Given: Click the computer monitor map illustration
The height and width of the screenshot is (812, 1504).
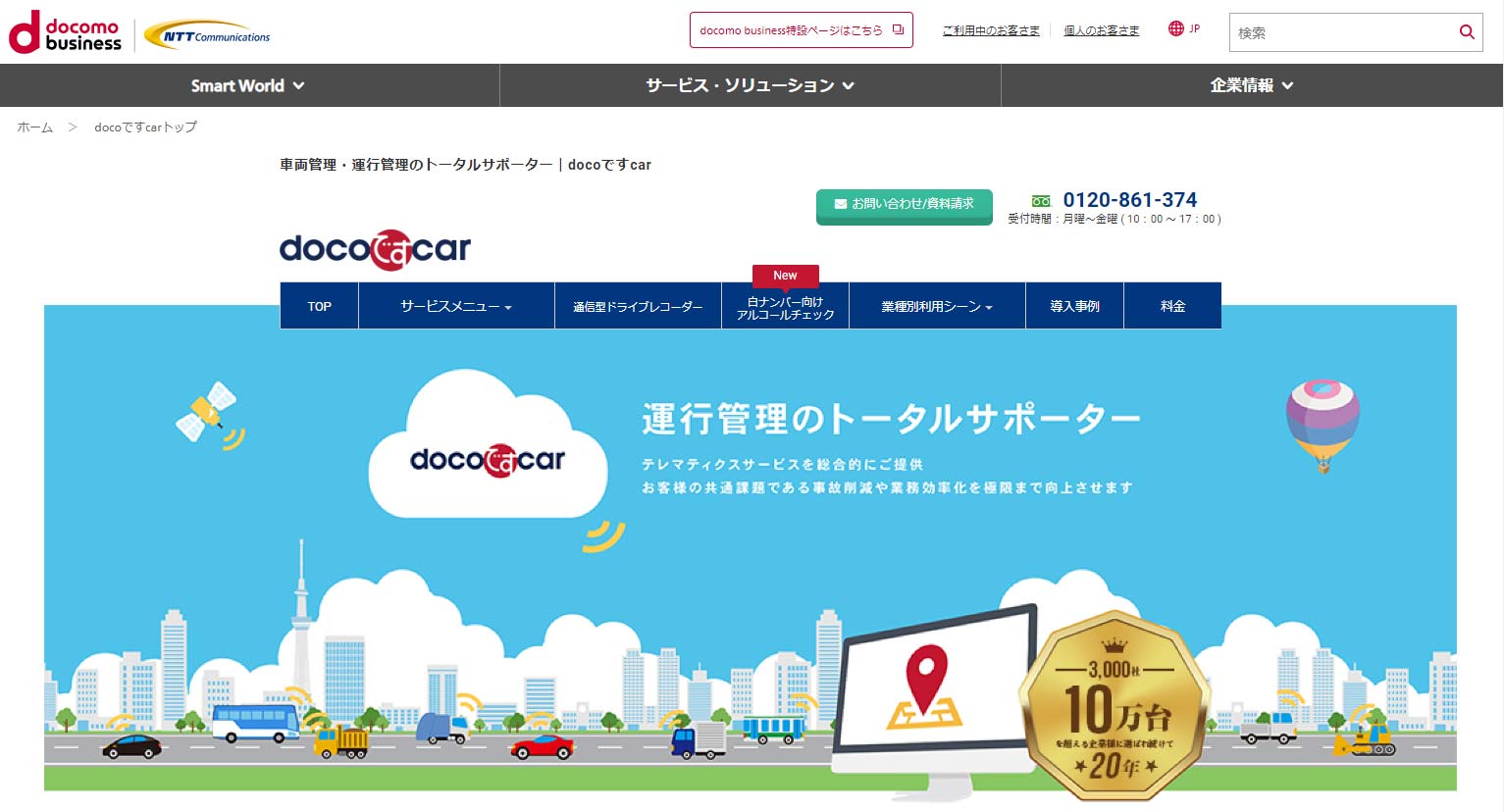Looking at the screenshot, I should (932, 700).
